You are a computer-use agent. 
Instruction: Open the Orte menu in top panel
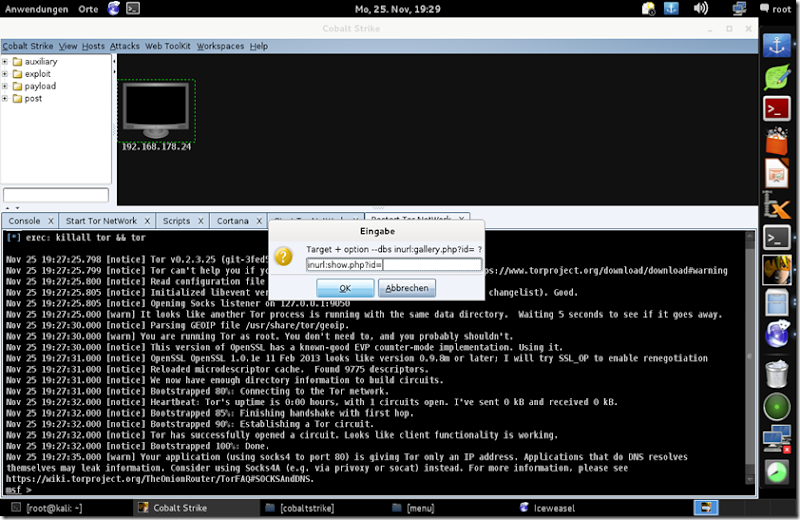tap(88, 9)
